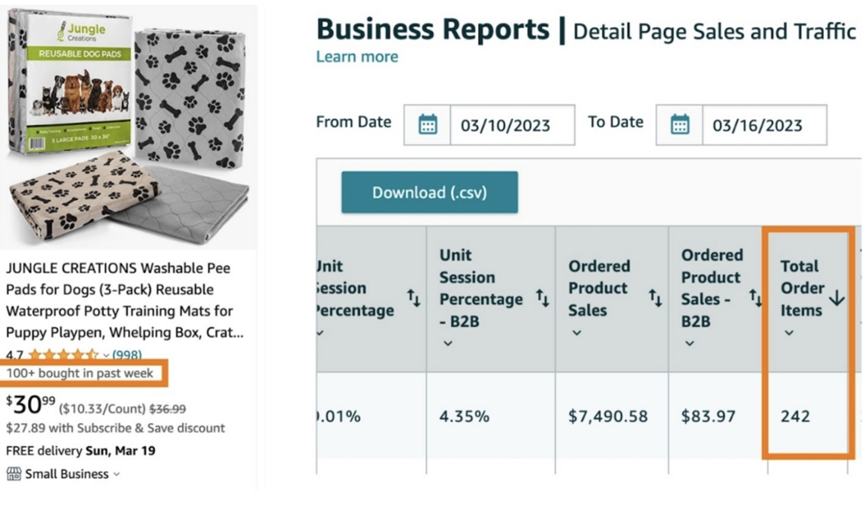Expand chevron under Unit Session Percentage header
This screenshot has width=865, height=515.
click(321, 332)
